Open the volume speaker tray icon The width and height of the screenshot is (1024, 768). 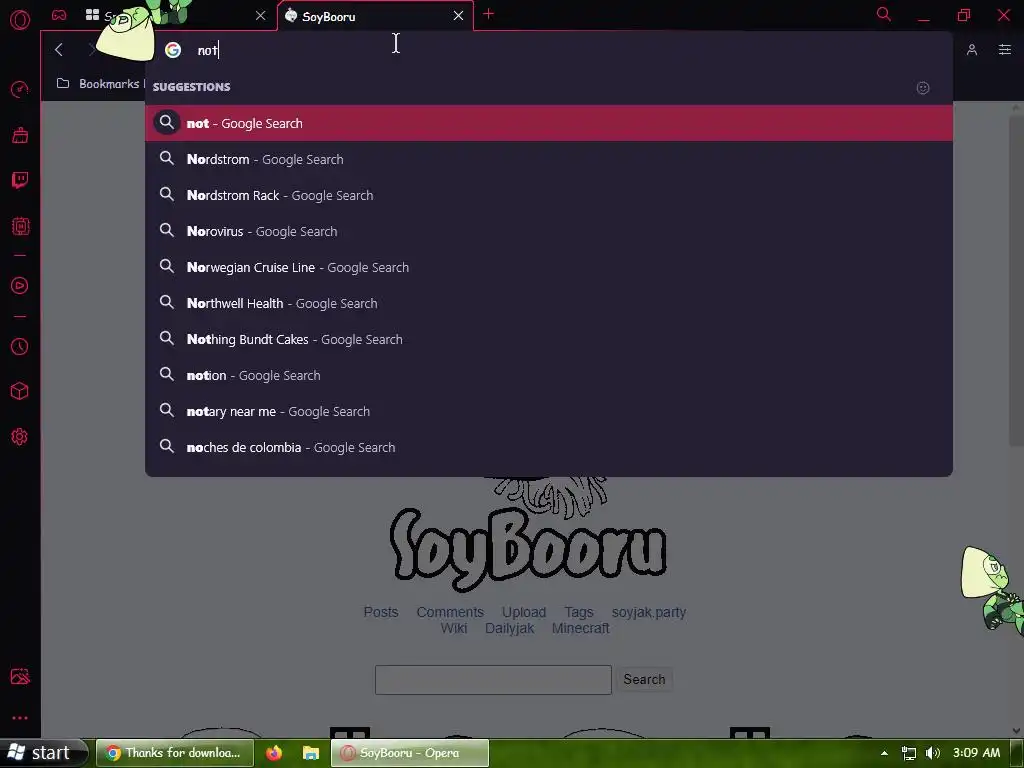point(933,753)
